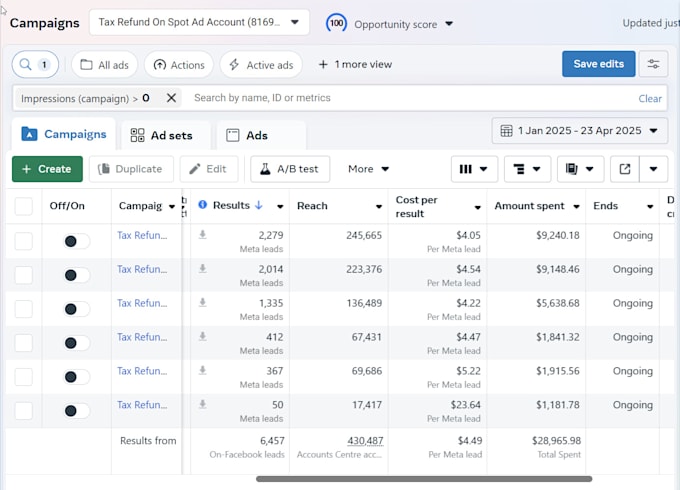The width and height of the screenshot is (680, 490).
Task: Open the reports icon dropdown
Action: pos(580,169)
